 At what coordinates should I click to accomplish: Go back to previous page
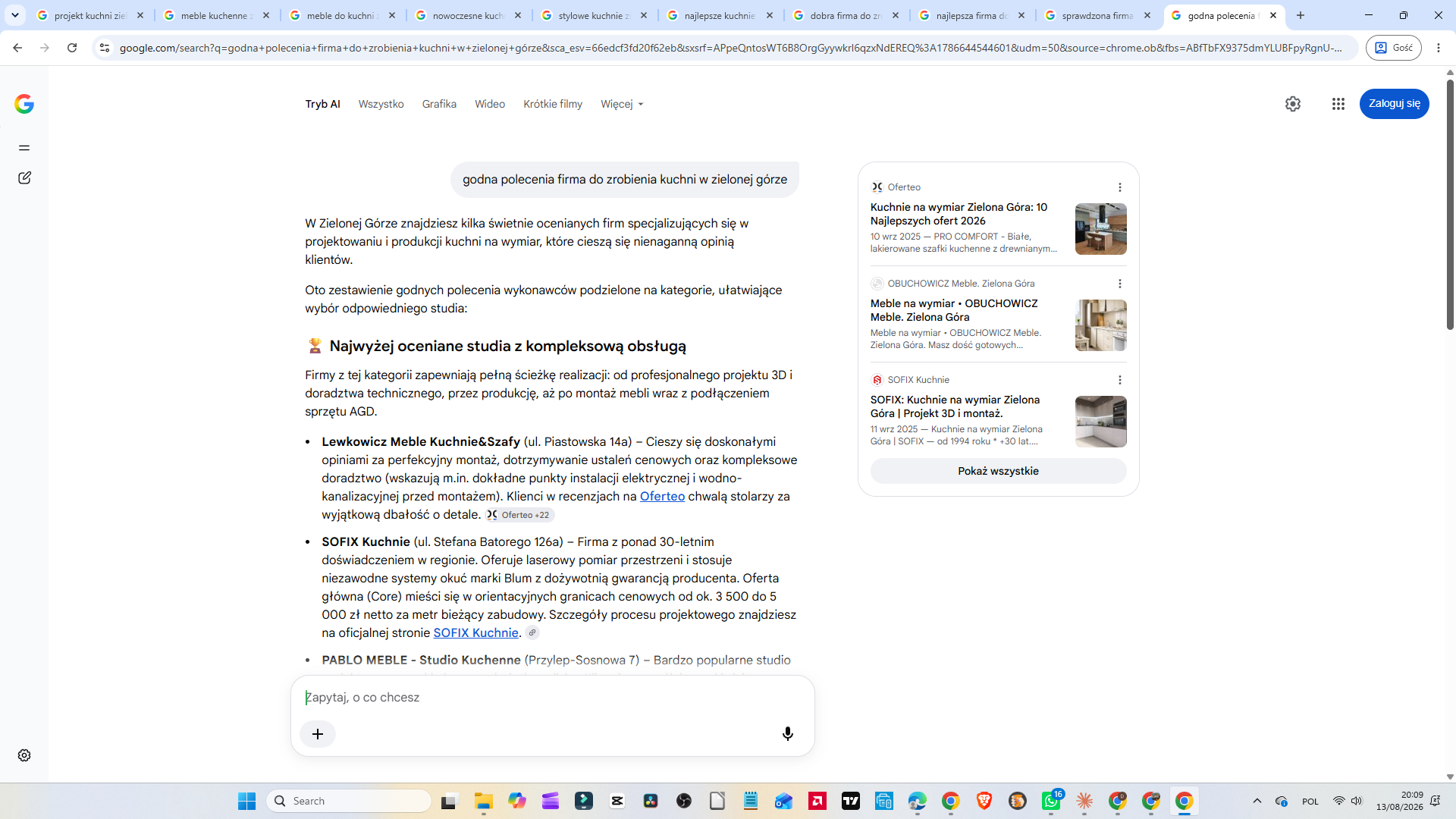click(x=17, y=48)
